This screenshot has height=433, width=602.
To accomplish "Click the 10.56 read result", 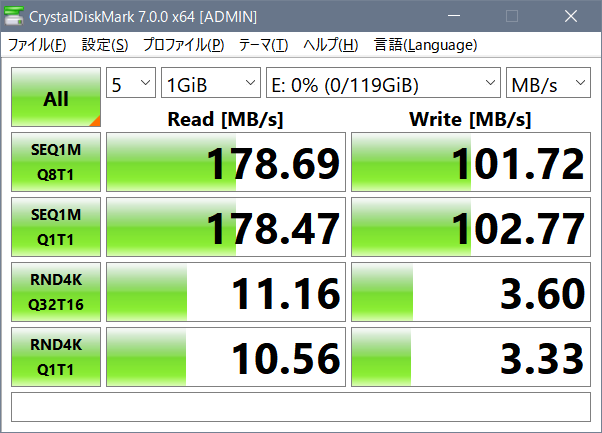I will pyautogui.click(x=226, y=357).
